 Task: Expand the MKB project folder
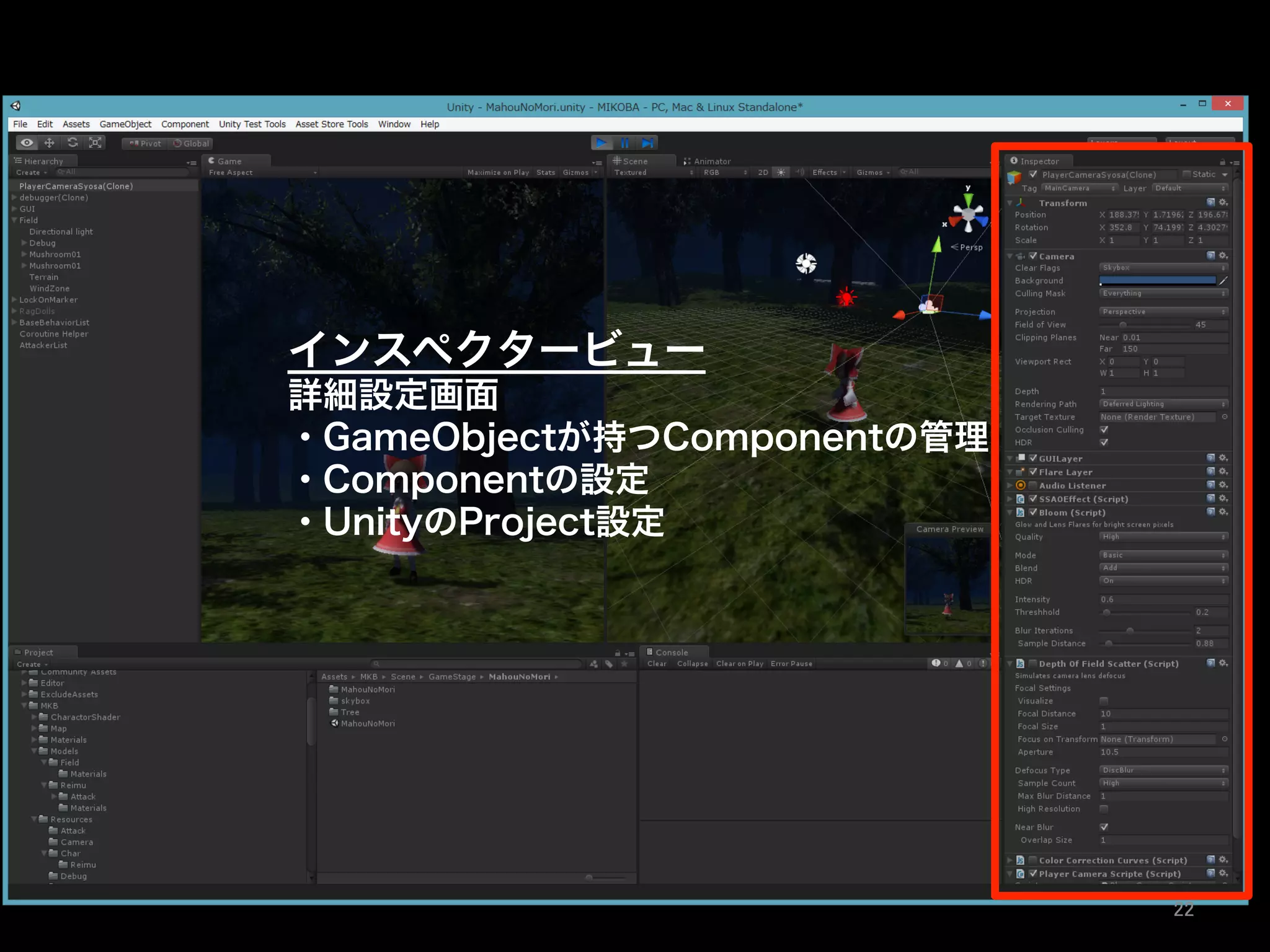point(24,705)
